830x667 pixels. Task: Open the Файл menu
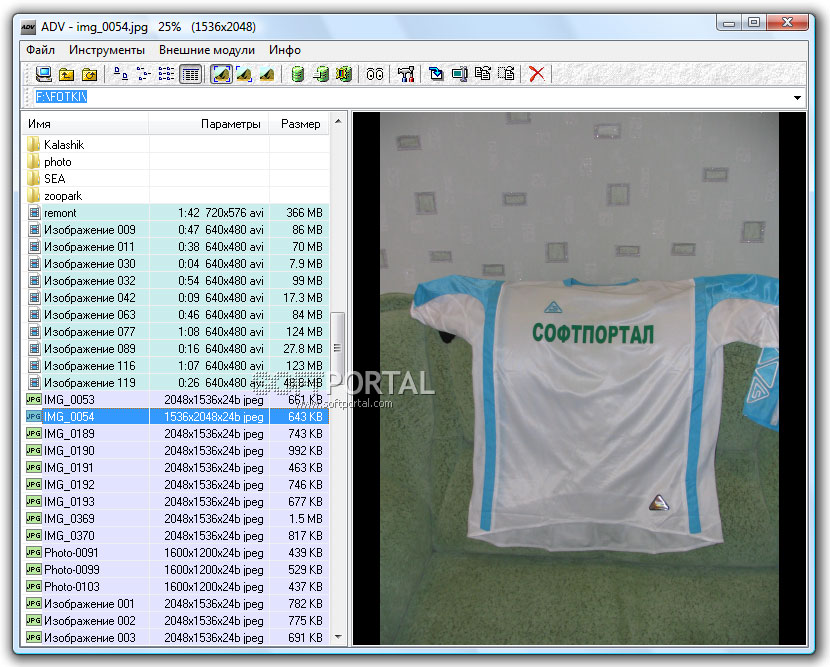40,50
